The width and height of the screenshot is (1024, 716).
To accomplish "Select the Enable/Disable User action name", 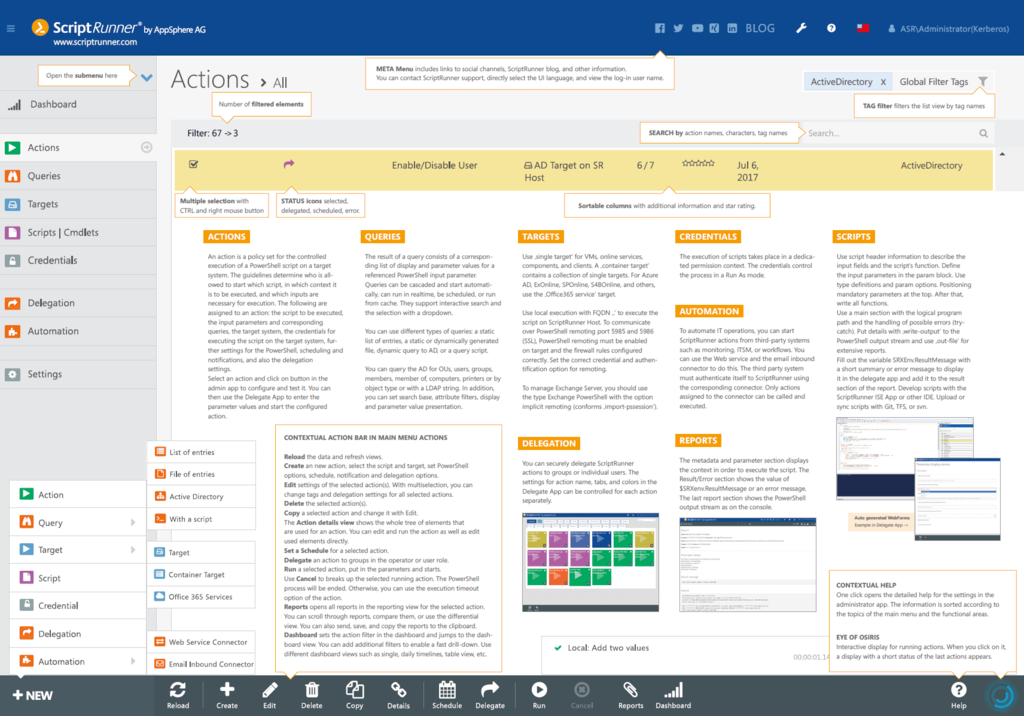I will tap(434, 165).
